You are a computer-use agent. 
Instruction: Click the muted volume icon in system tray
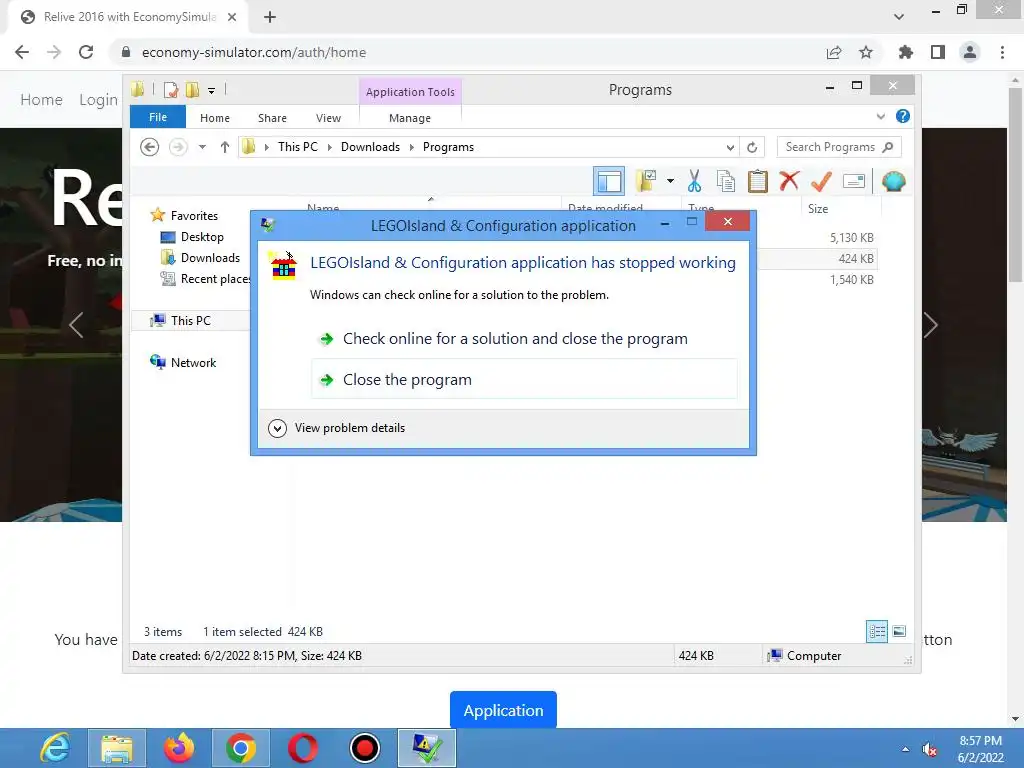point(930,749)
